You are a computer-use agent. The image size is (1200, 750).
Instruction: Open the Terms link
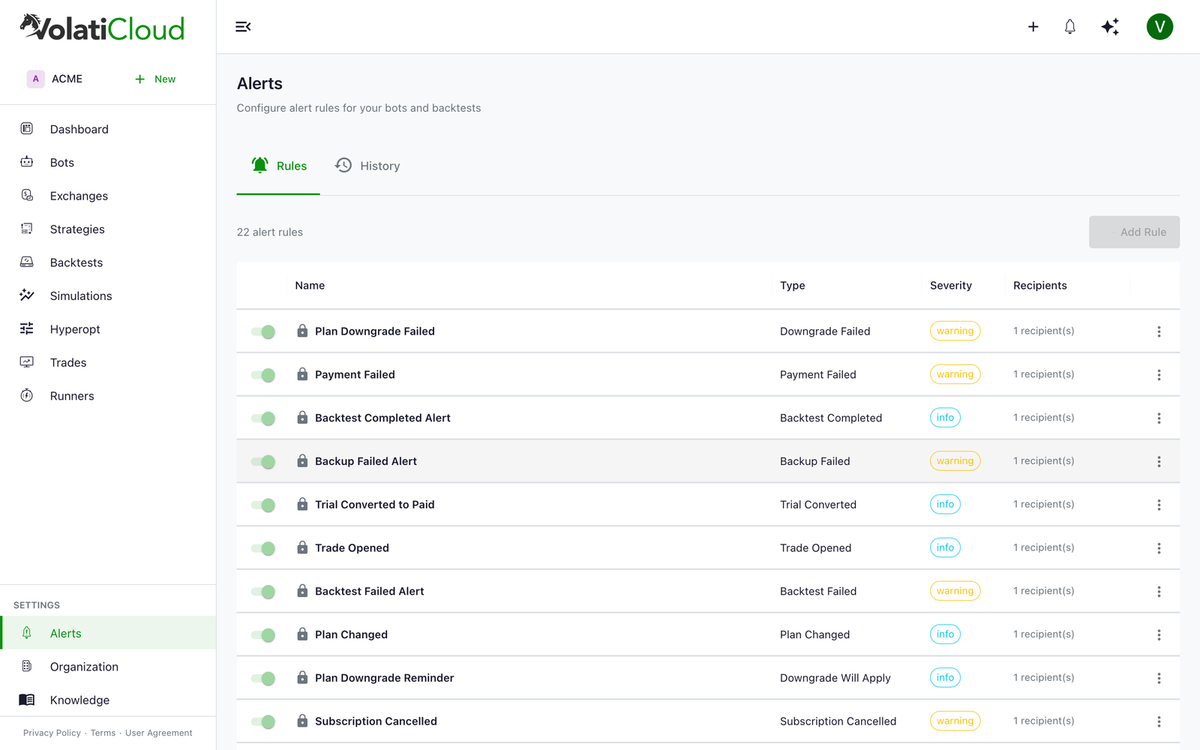[103, 733]
